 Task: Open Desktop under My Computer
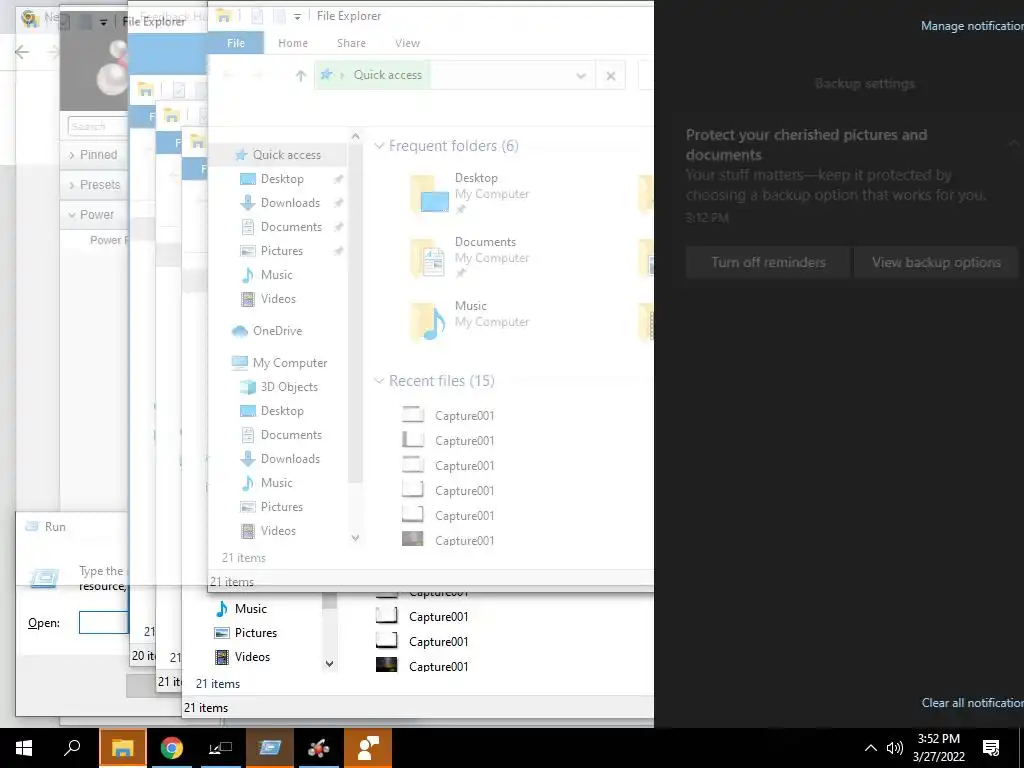(x=281, y=411)
